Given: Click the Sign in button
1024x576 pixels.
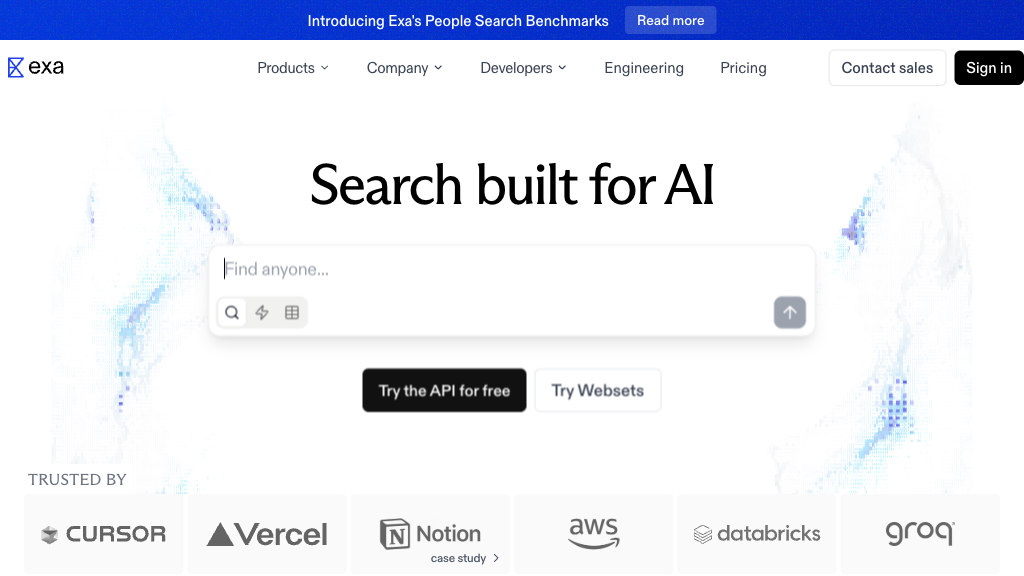Looking at the screenshot, I should pos(989,68).
